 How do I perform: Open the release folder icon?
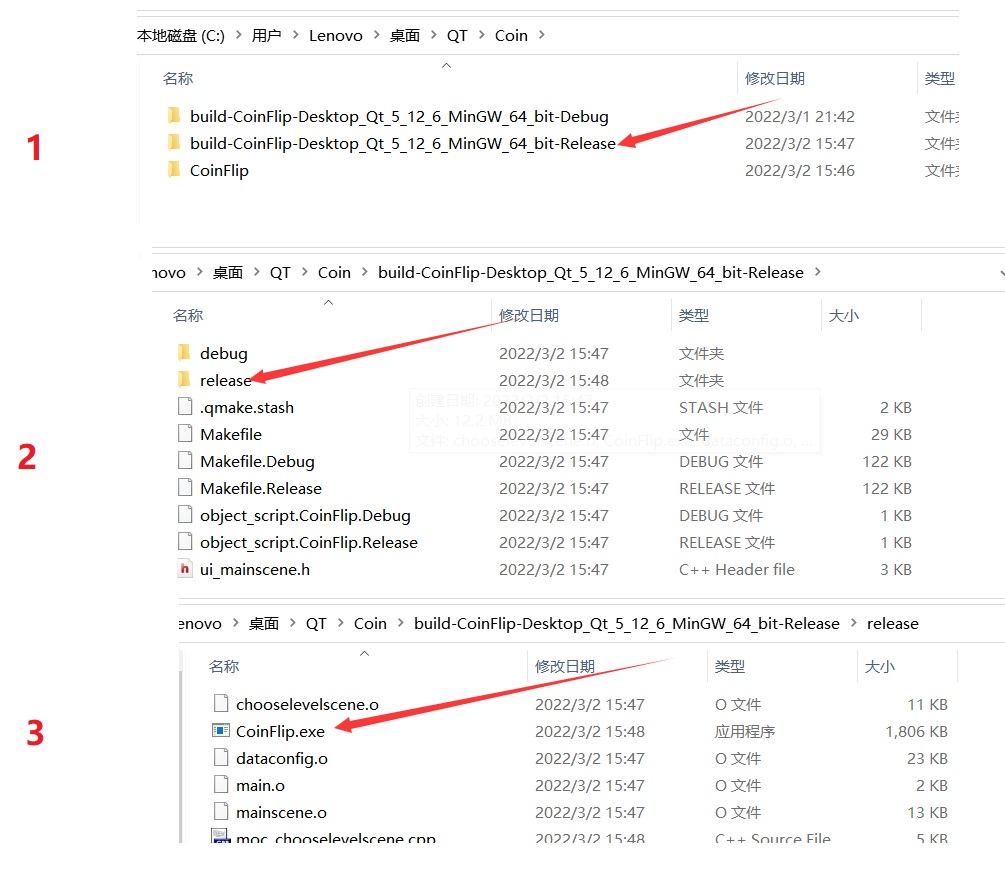click(184, 380)
